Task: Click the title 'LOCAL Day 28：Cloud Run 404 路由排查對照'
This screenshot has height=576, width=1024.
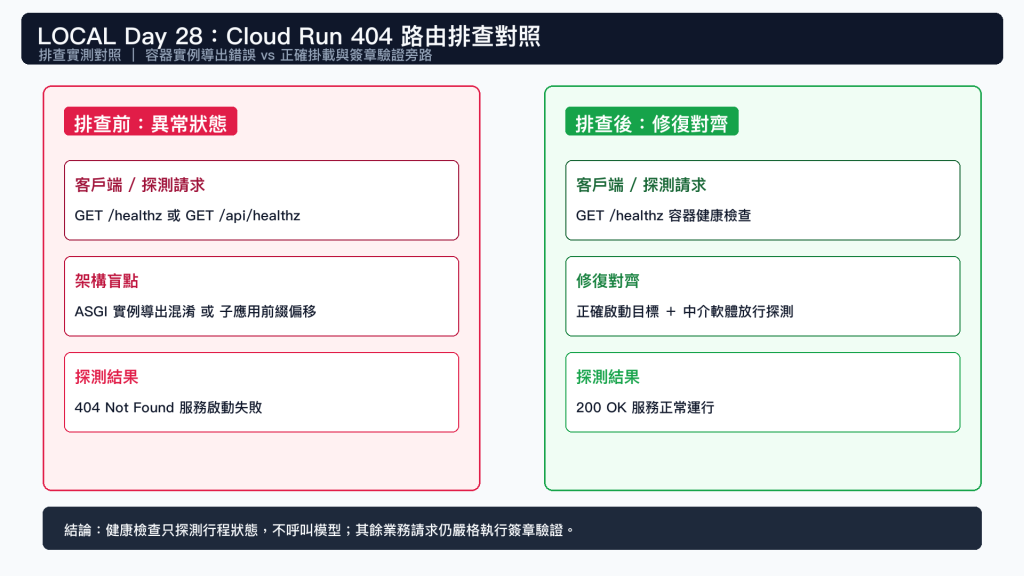Action: point(289,35)
